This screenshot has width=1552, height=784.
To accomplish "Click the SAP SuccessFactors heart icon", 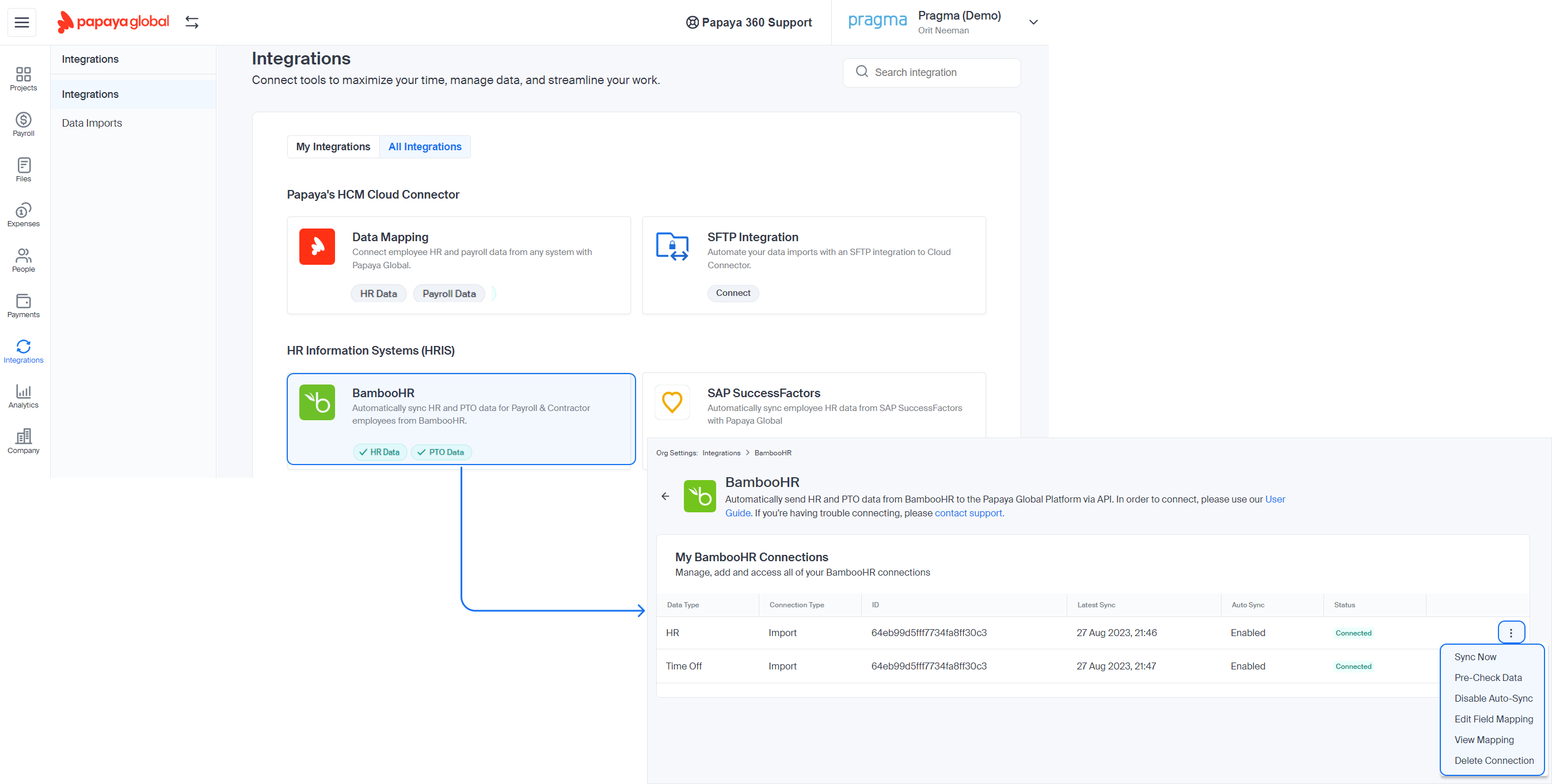I will pos(672,402).
